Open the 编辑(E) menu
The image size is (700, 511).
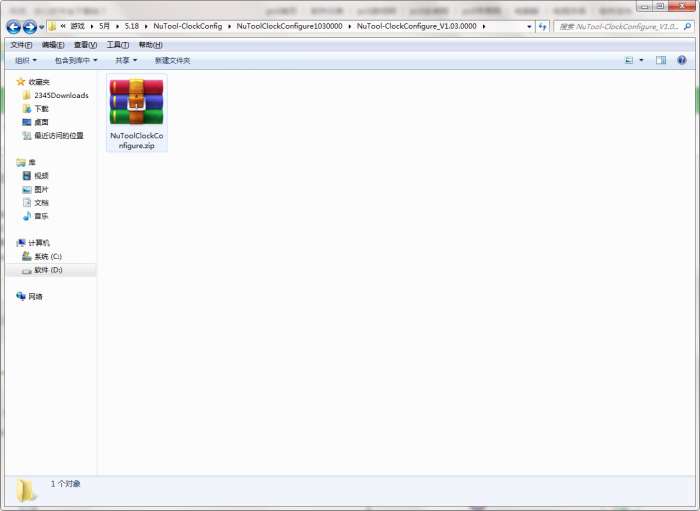(53, 45)
